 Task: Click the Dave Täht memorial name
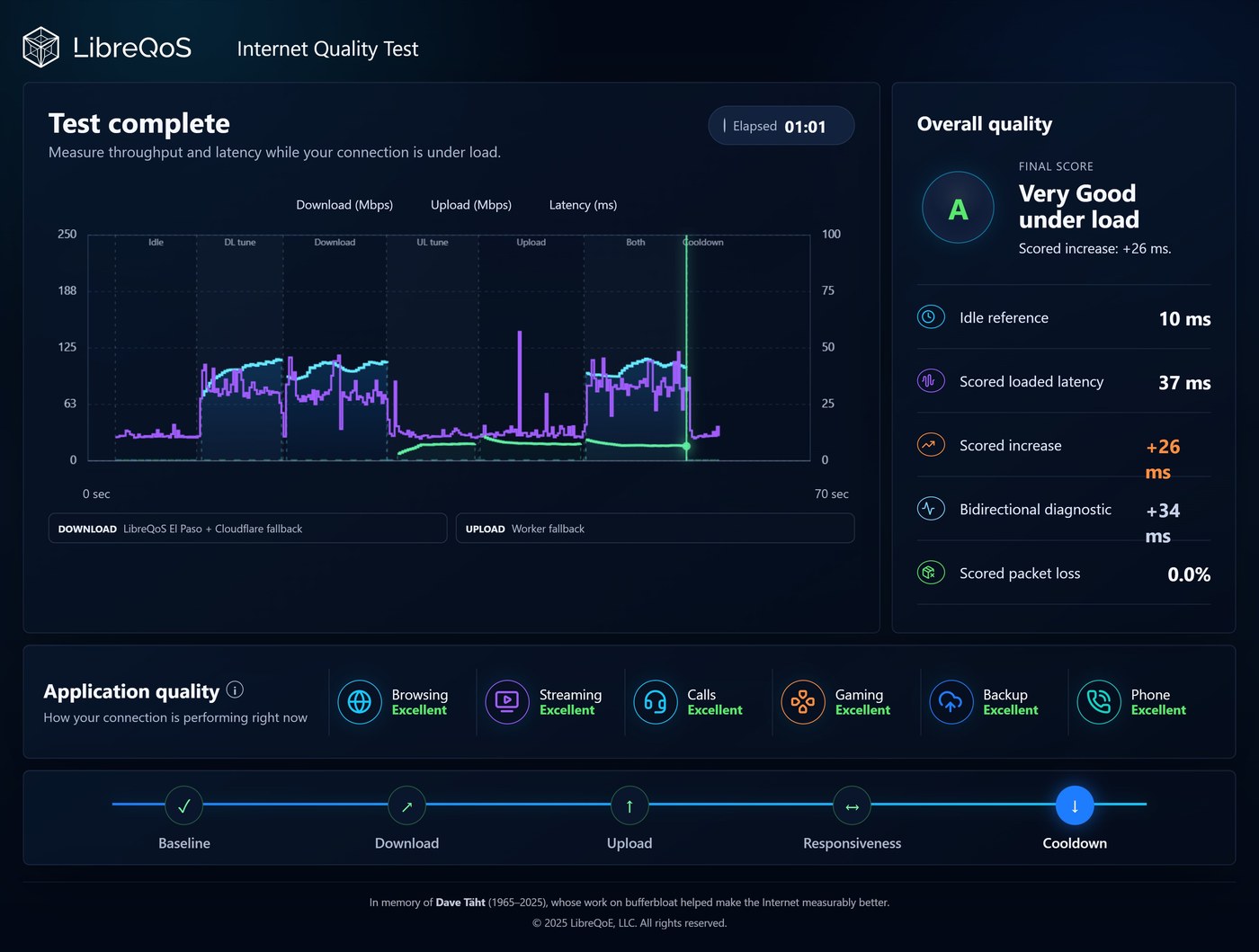click(x=460, y=903)
